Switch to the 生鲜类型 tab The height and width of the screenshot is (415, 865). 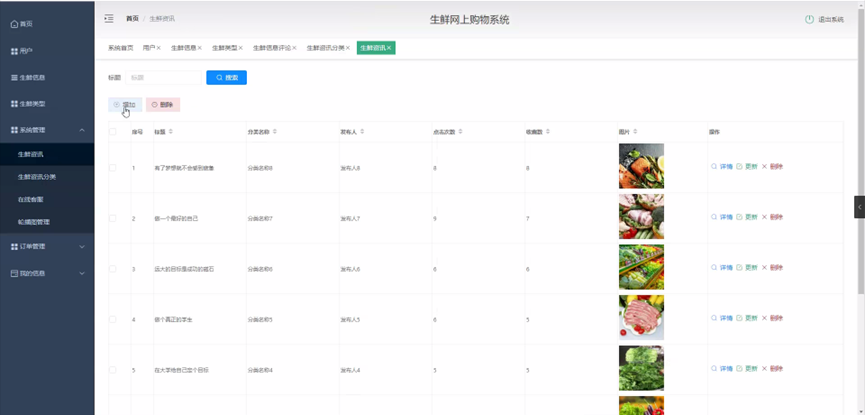(225, 48)
